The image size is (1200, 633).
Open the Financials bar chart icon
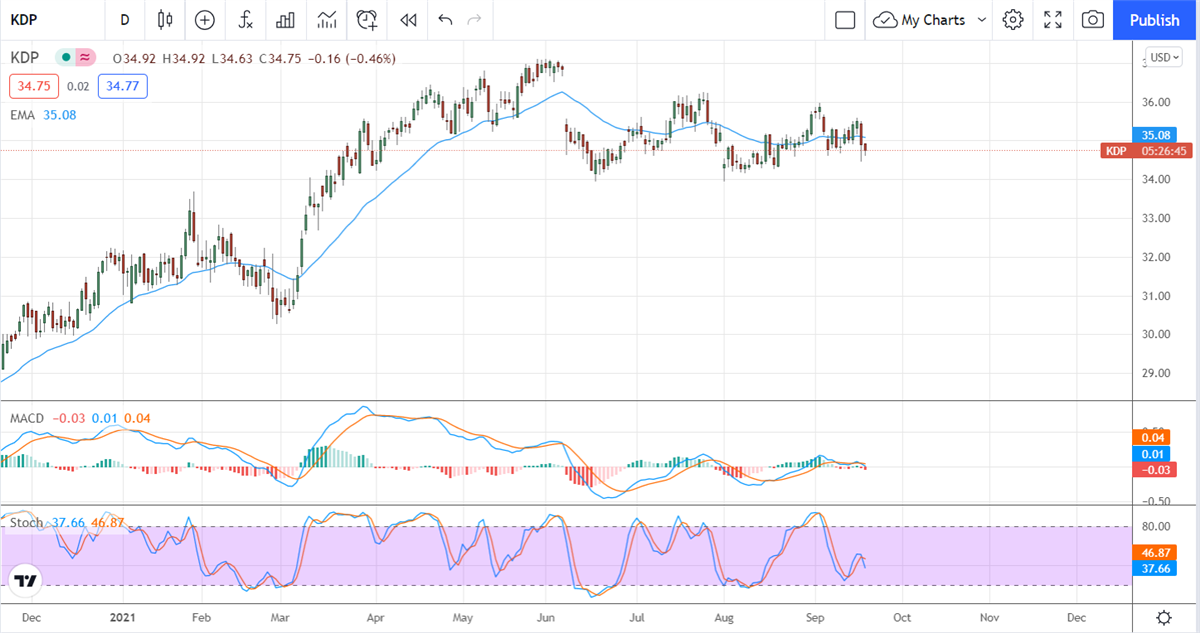[286, 20]
